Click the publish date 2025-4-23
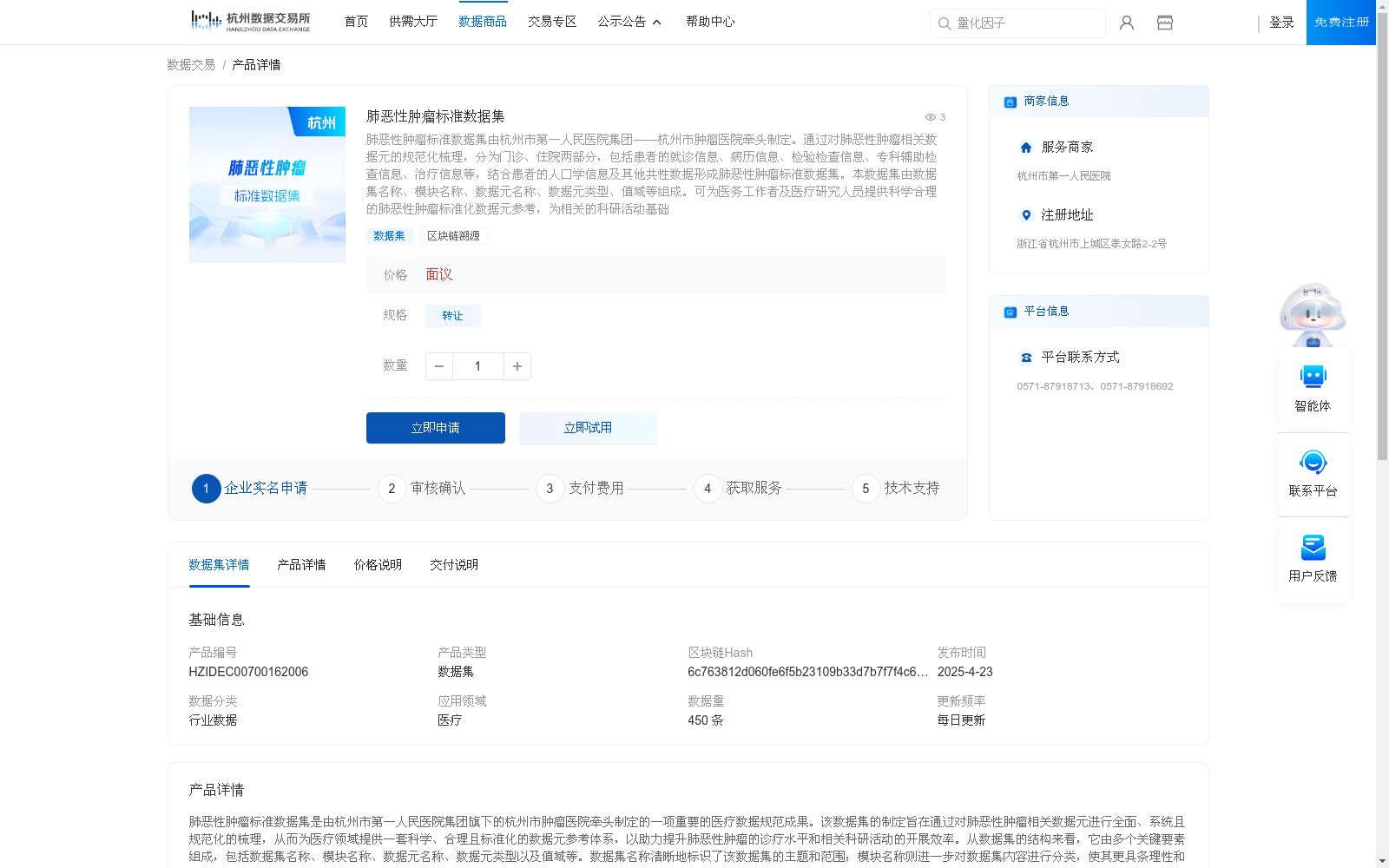 (964, 672)
